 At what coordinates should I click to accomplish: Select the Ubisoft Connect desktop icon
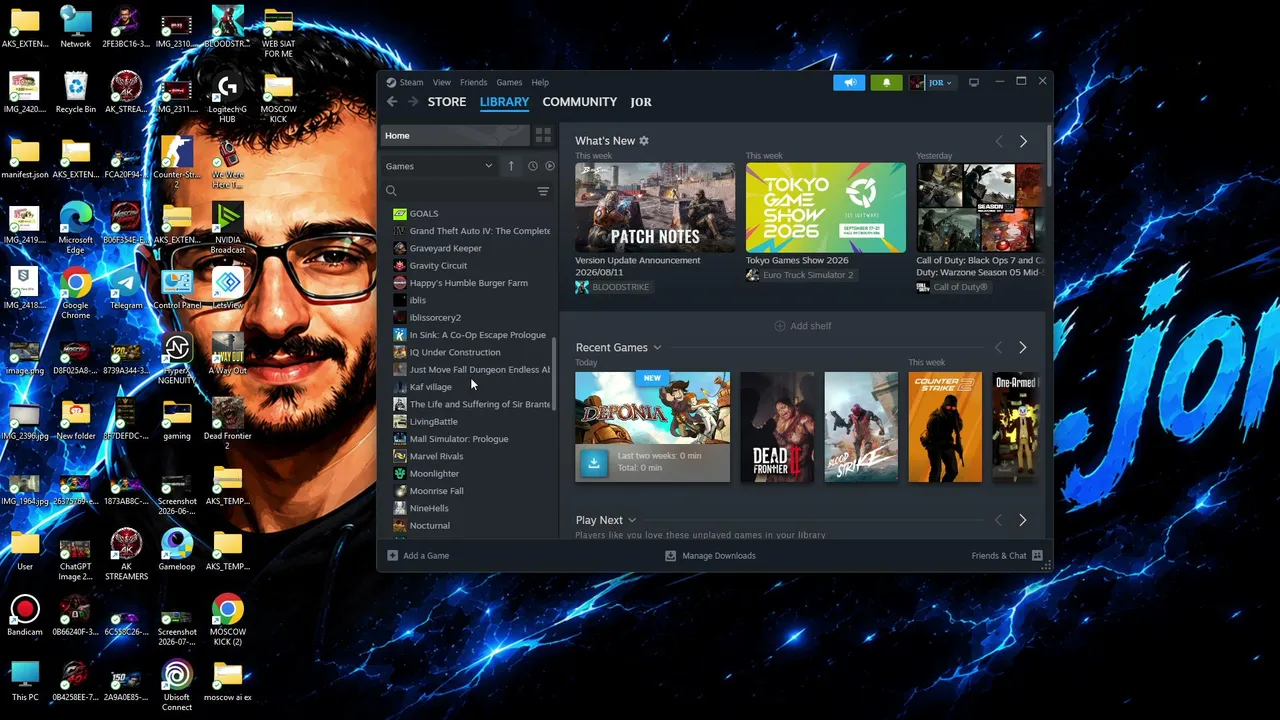click(177, 685)
